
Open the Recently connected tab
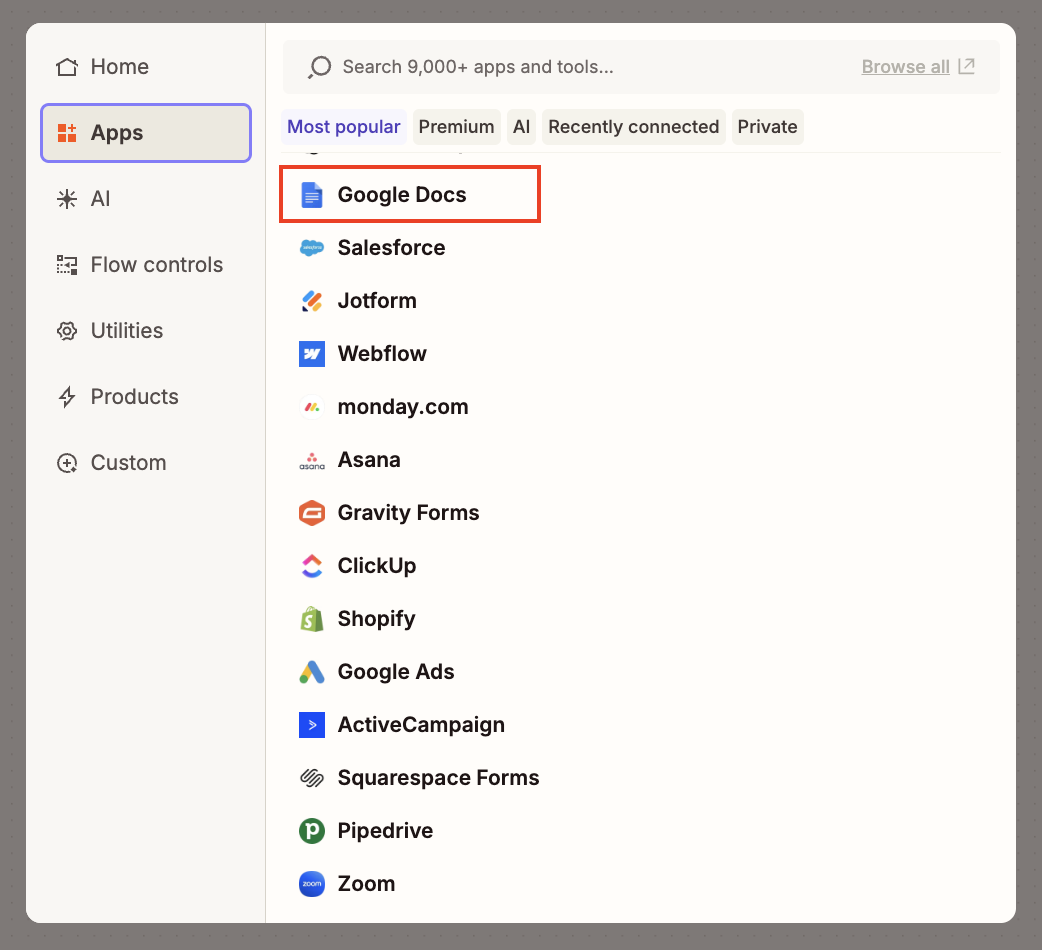click(x=633, y=127)
